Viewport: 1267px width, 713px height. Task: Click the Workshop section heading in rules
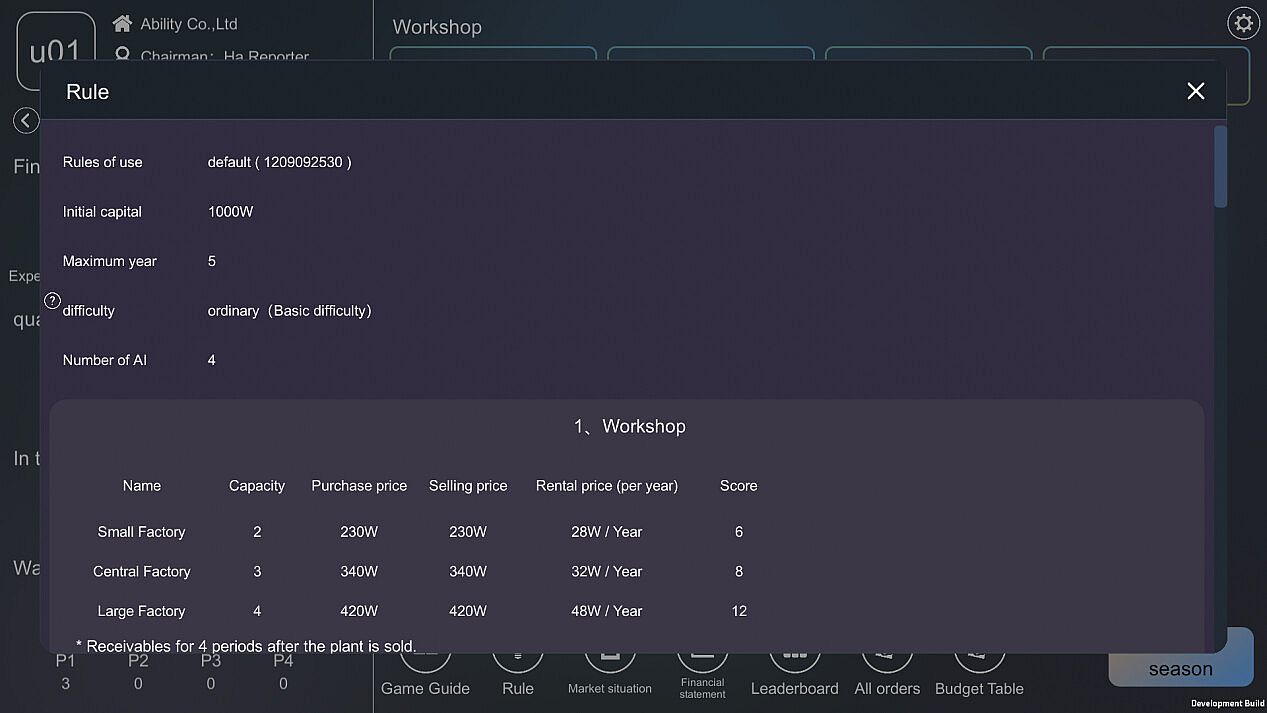[629, 426]
